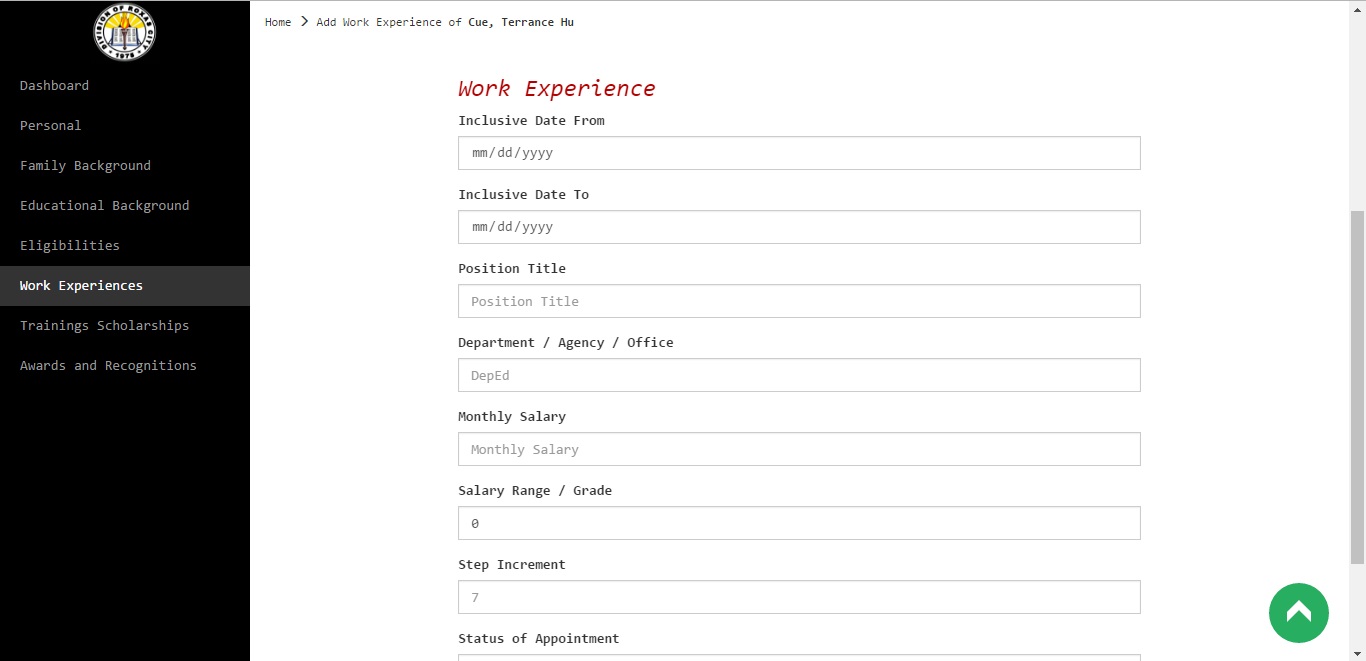Click the page's vertical scrollbar thumb
This screenshot has width=1366, height=661.
[1357, 385]
